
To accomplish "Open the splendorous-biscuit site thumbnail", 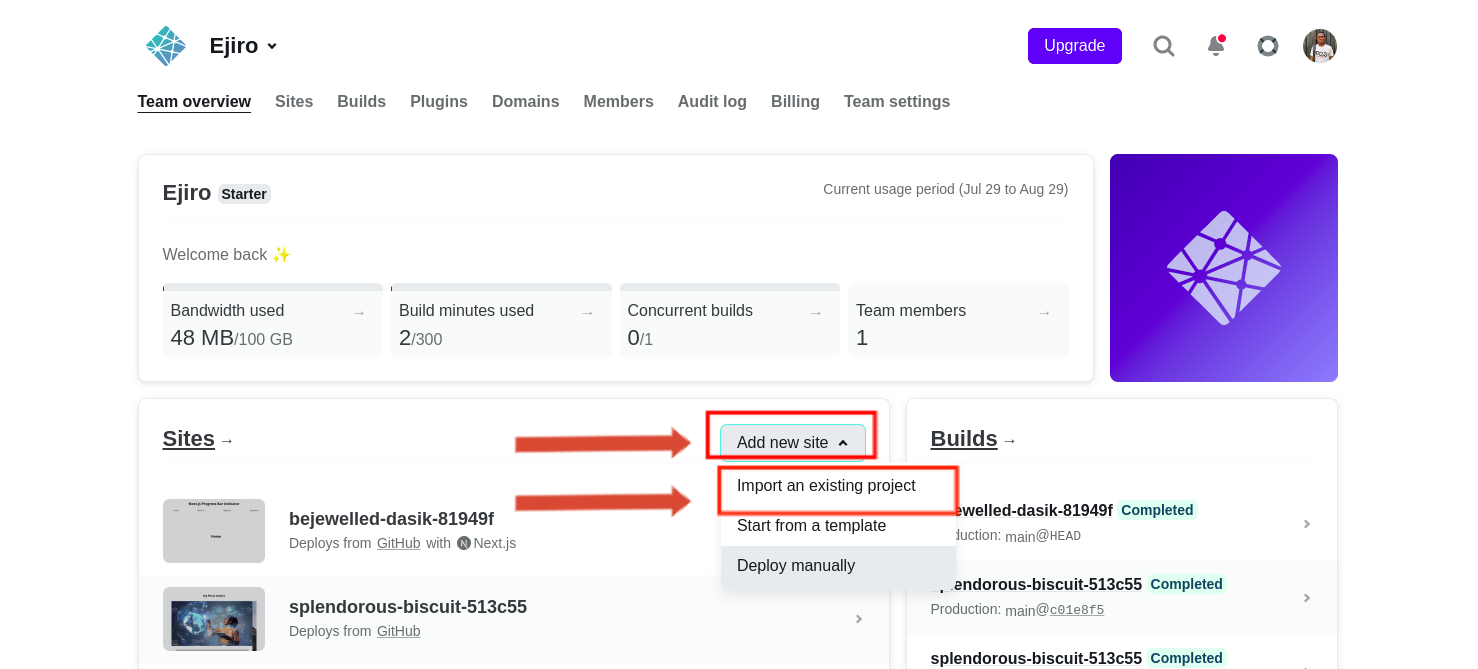I will [214, 619].
